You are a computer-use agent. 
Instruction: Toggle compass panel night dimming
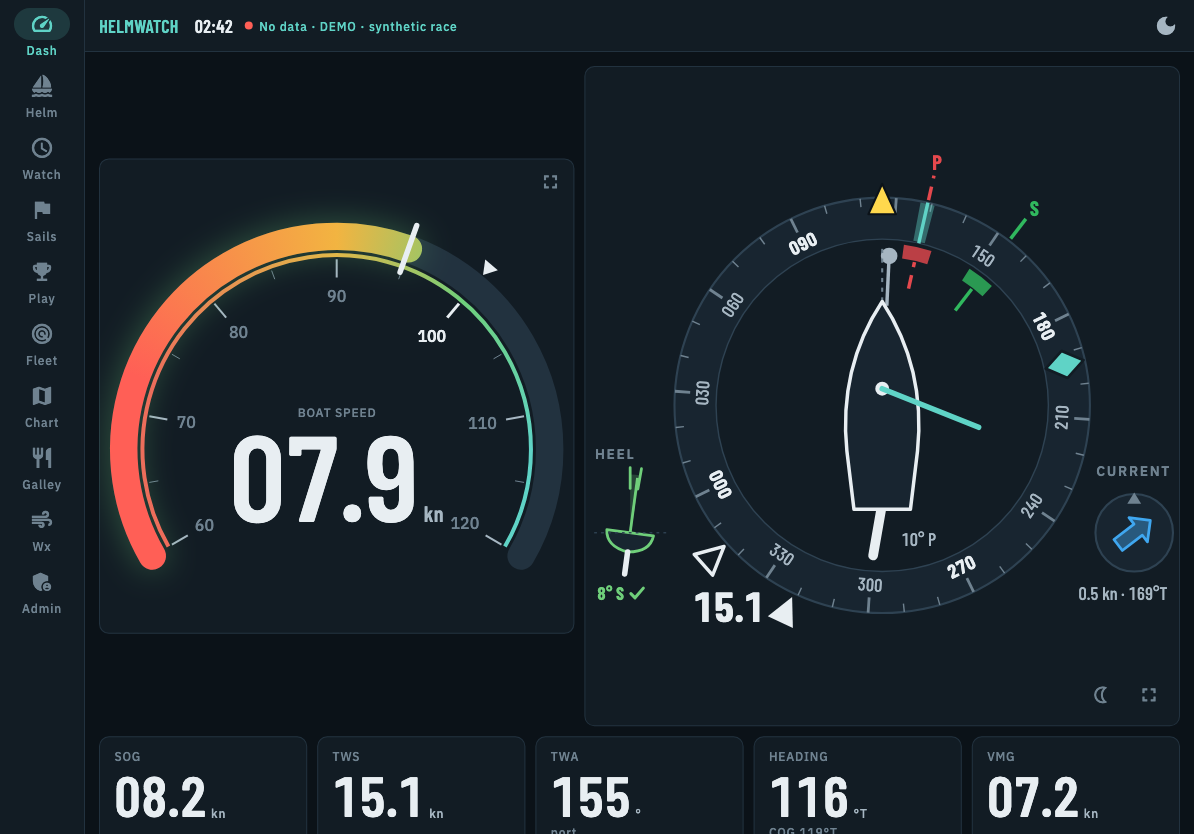(x=1101, y=695)
